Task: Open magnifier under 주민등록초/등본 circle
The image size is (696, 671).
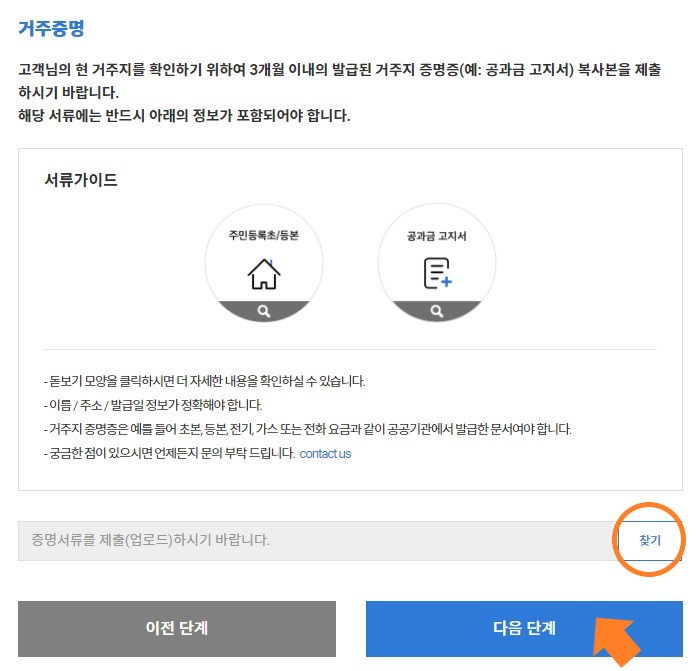Action: [264, 311]
